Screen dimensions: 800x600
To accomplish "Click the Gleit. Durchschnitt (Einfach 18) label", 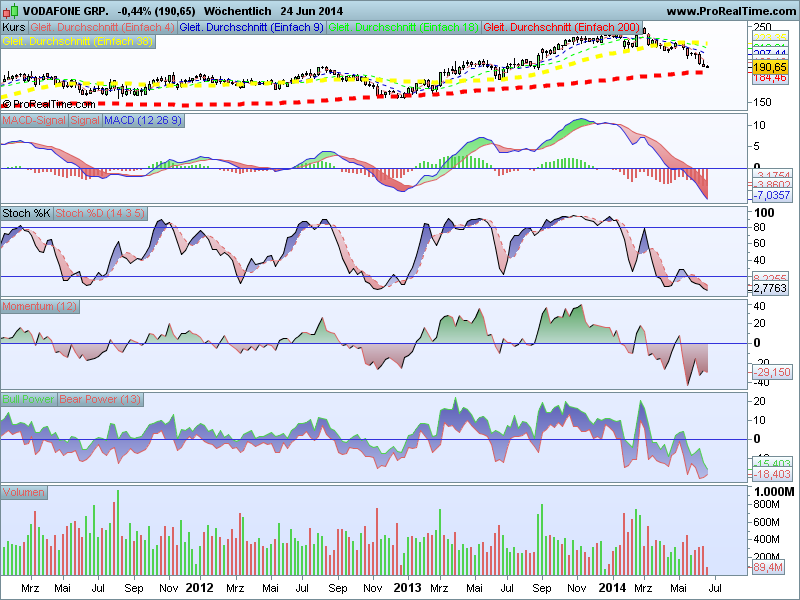I will coord(403,27).
